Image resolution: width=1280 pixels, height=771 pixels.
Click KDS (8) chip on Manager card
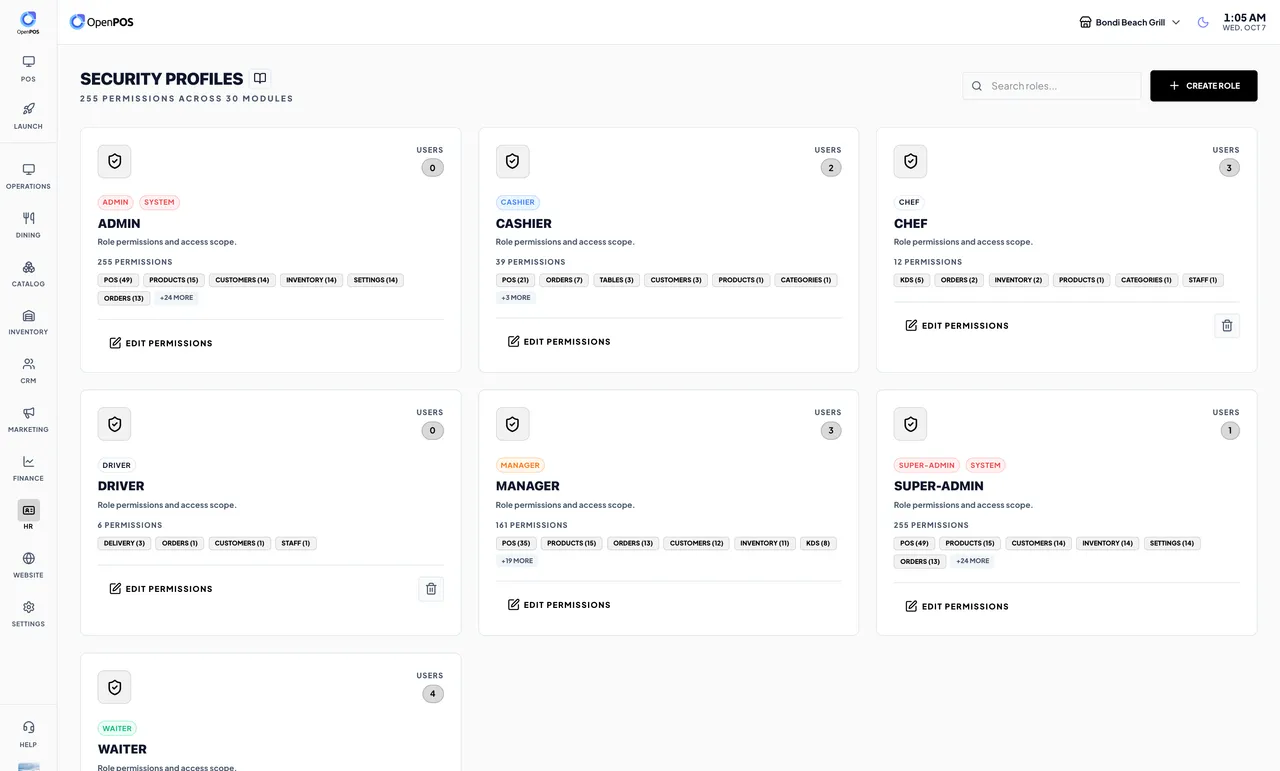pos(818,543)
